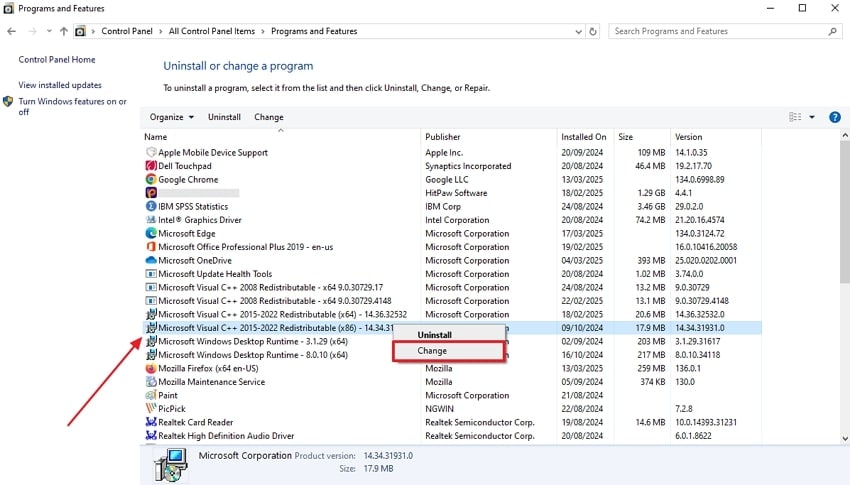Open the address bar history dropdown

(x=578, y=32)
